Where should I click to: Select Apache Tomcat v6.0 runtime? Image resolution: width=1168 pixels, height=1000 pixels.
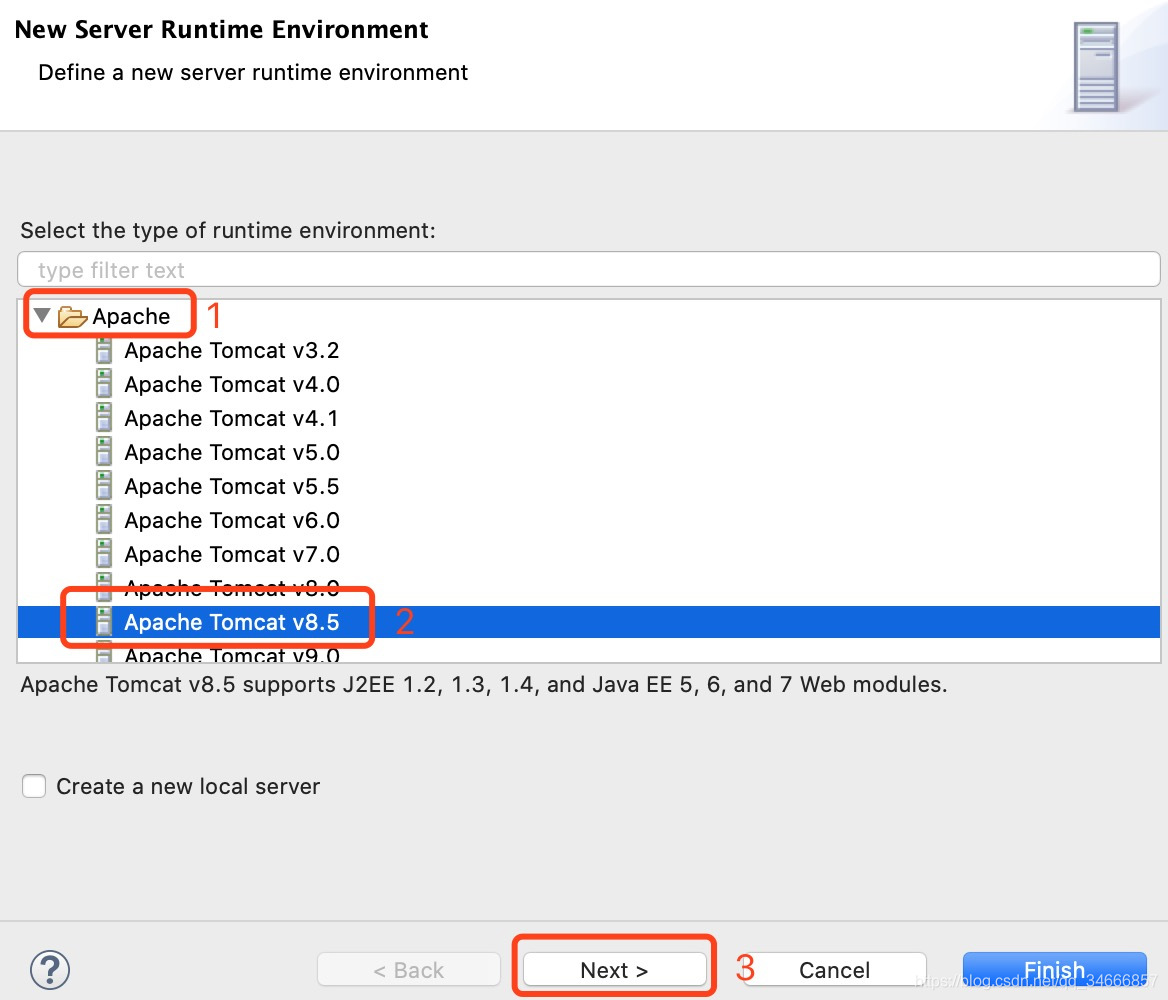click(x=232, y=520)
